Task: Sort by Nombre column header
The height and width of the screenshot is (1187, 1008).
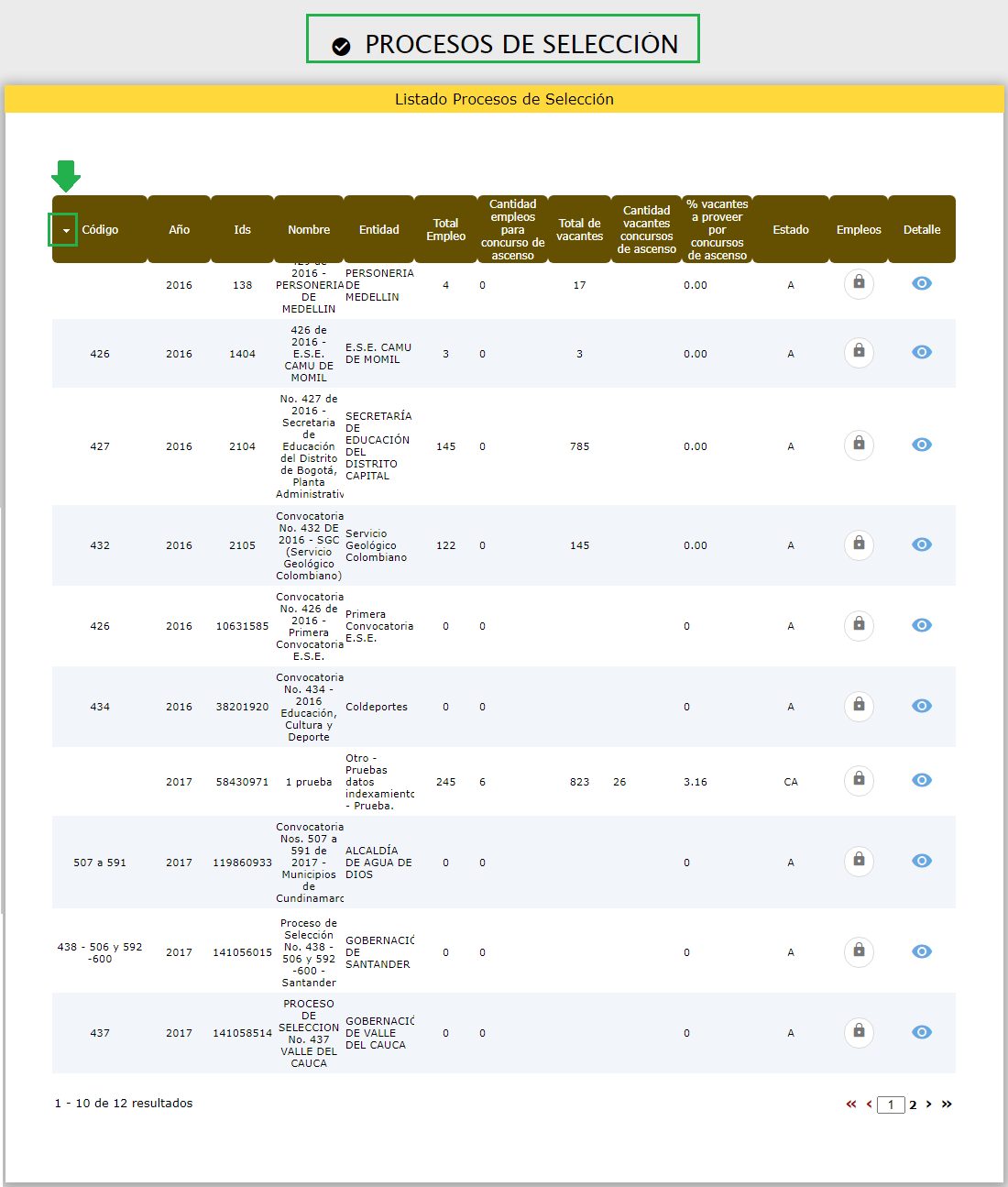Action: coord(309,229)
